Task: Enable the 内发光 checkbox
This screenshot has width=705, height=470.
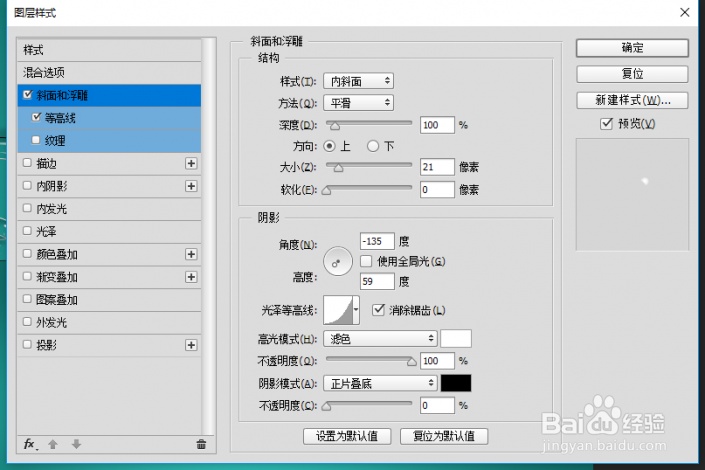Action: 27,208
